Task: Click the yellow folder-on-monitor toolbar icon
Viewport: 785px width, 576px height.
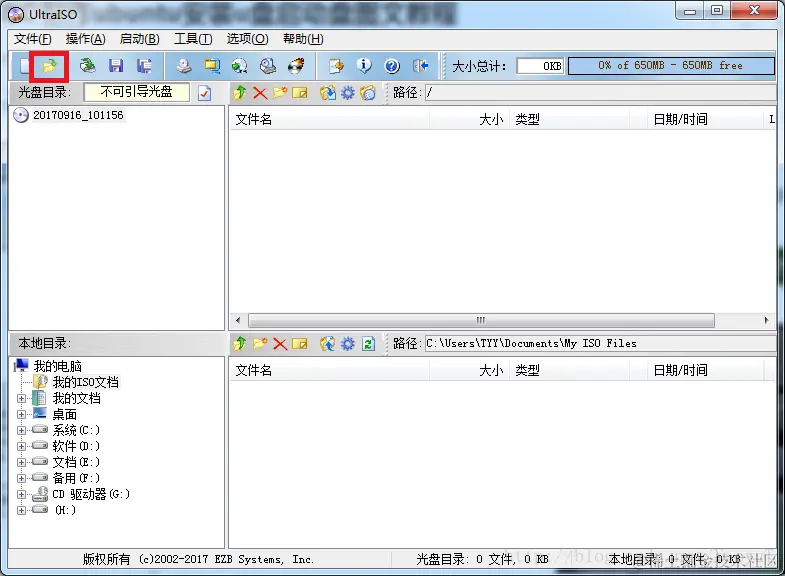Action: (212, 66)
